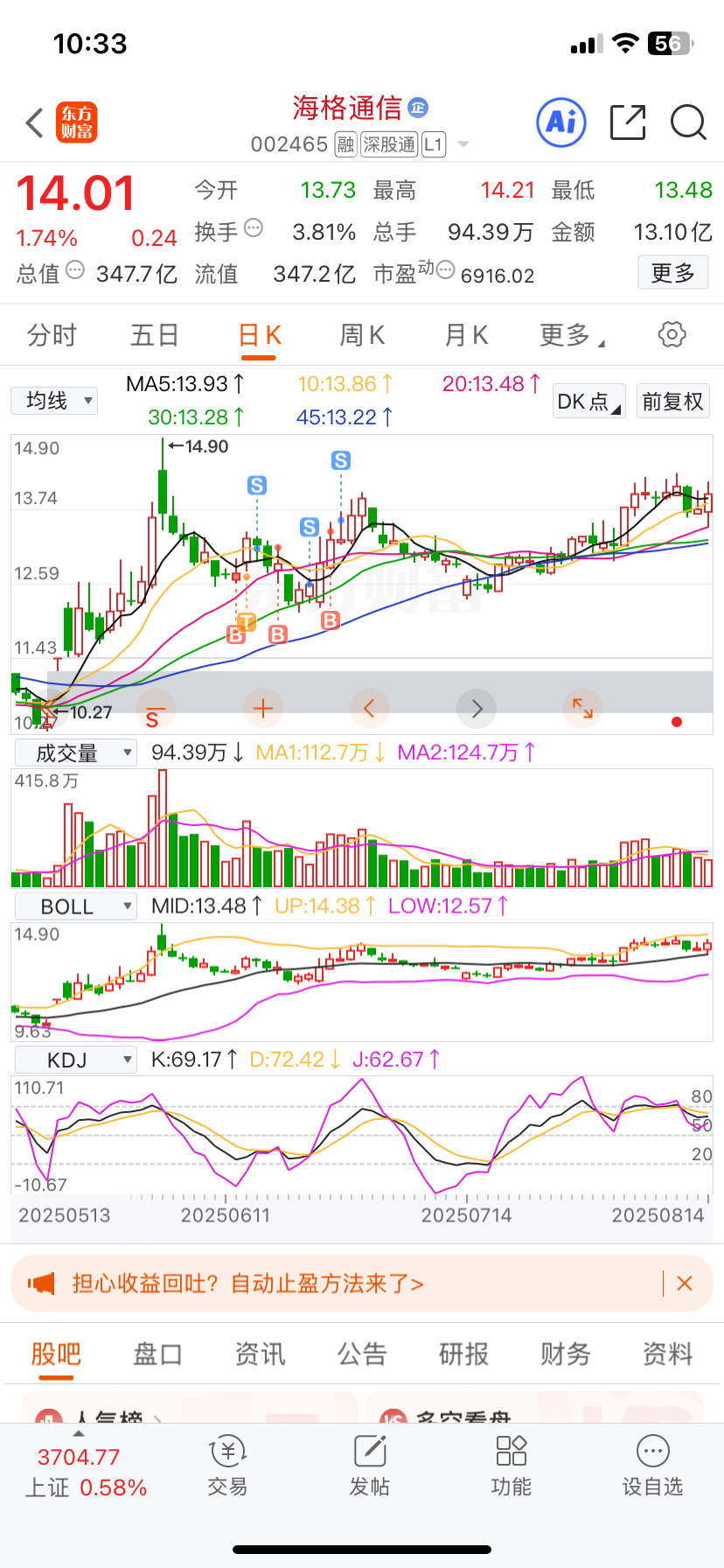Toggle the 前复权 adjustment button

pos(672,402)
